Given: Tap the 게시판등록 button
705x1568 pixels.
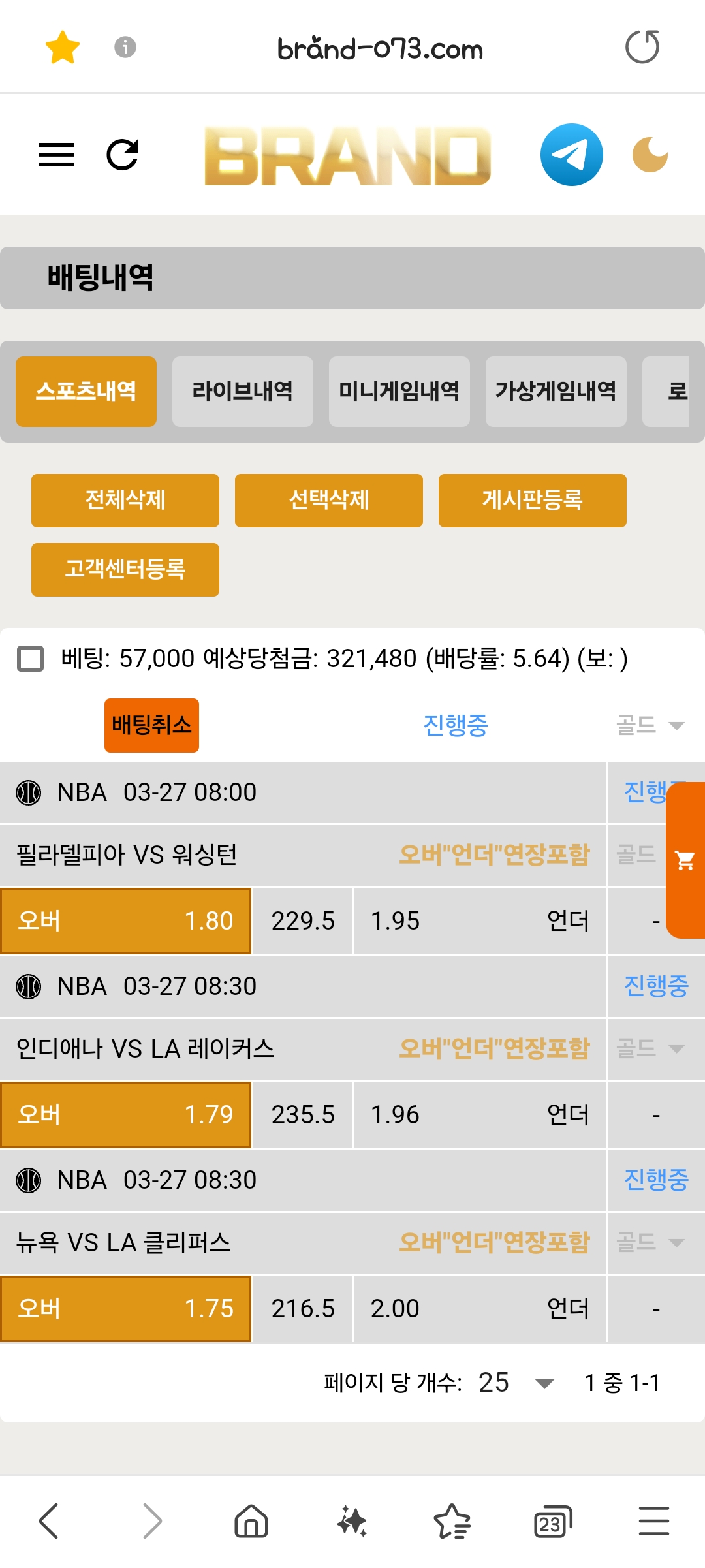Looking at the screenshot, I should click(x=532, y=500).
